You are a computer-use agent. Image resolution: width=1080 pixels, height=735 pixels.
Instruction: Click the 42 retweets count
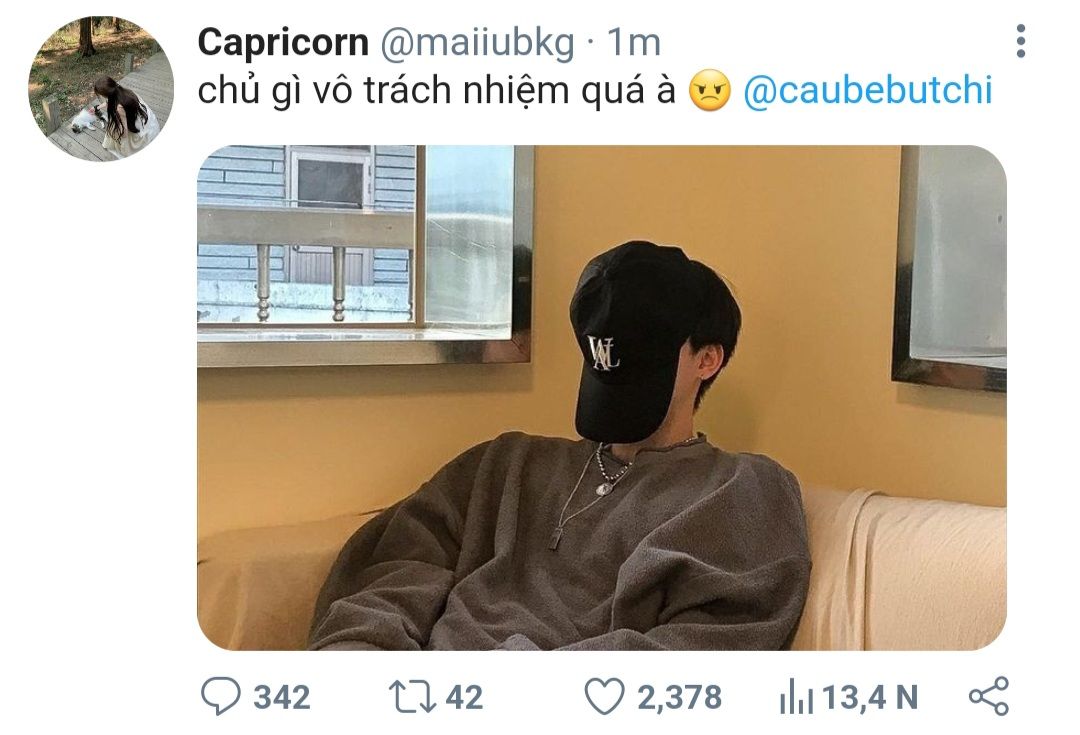point(464,697)
